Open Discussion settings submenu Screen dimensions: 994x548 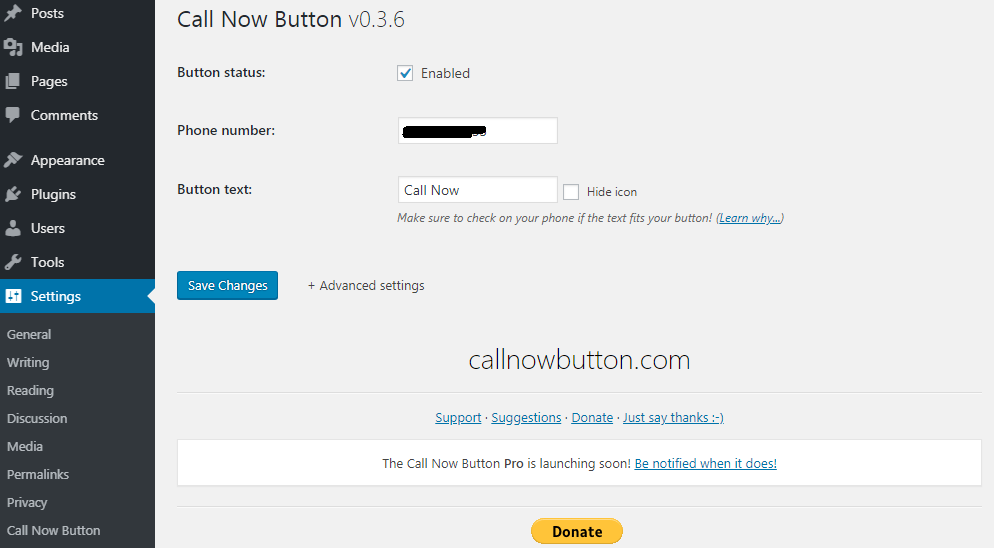tap(37, 418)
